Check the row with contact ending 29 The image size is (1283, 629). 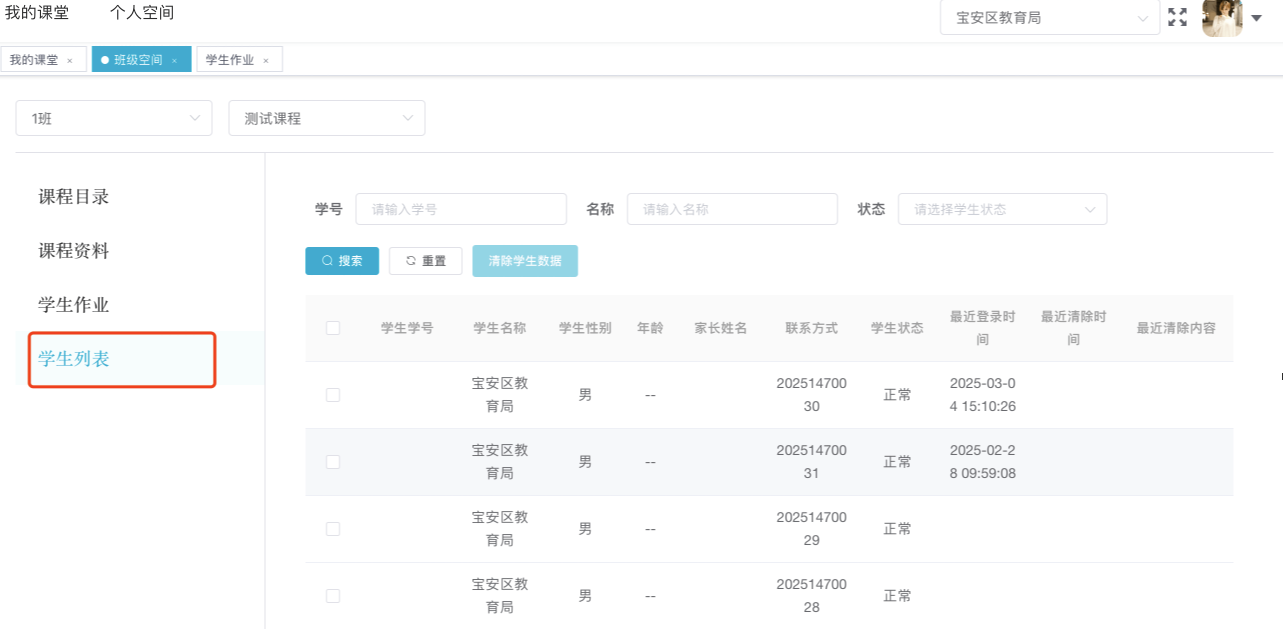pos(333,529)
